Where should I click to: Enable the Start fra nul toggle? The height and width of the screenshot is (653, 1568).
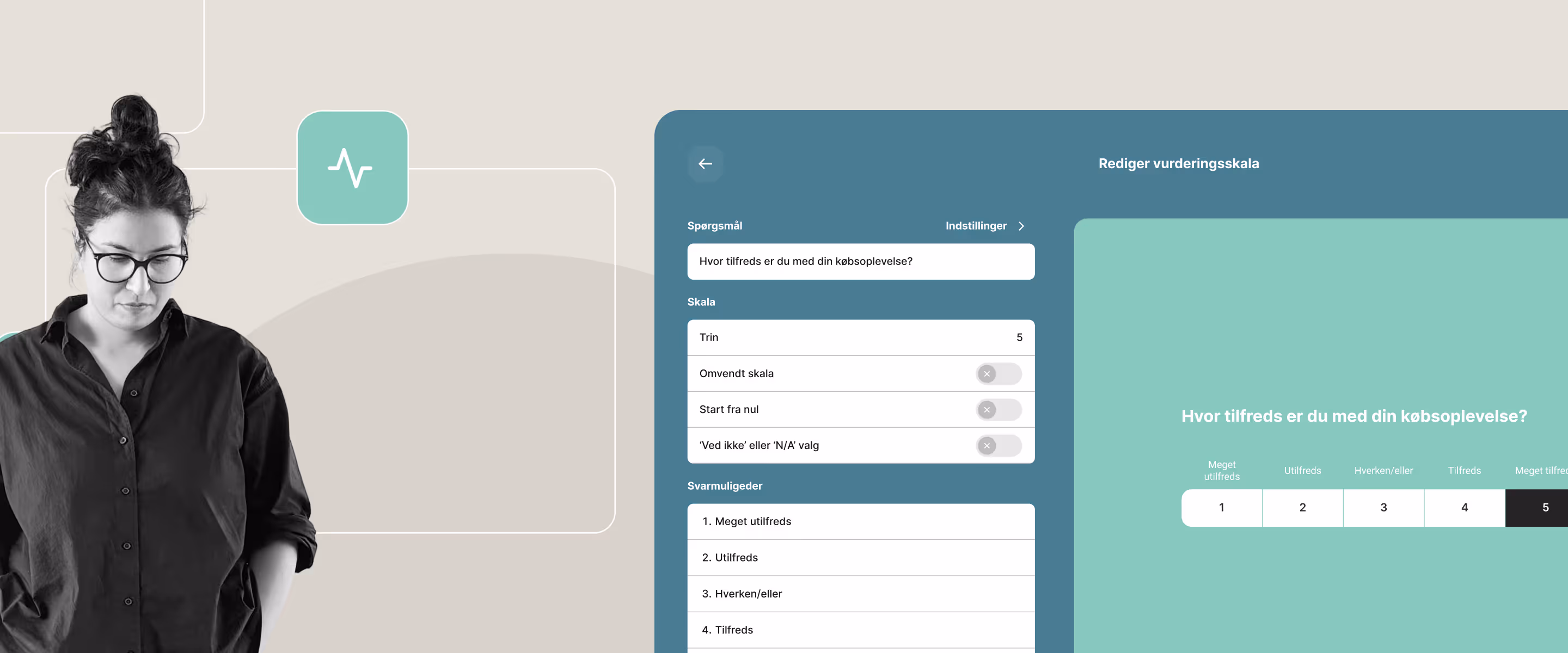pyautogui.click(x=999, y=410)
